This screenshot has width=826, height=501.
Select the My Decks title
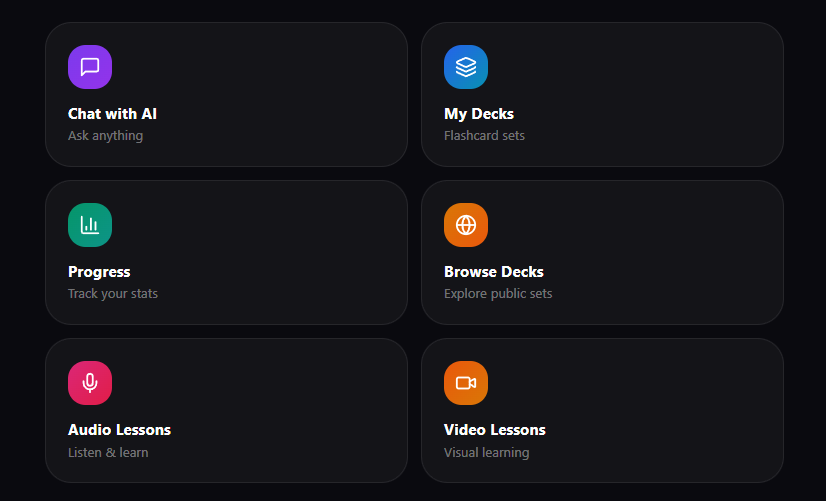click(x=479, y=114)
